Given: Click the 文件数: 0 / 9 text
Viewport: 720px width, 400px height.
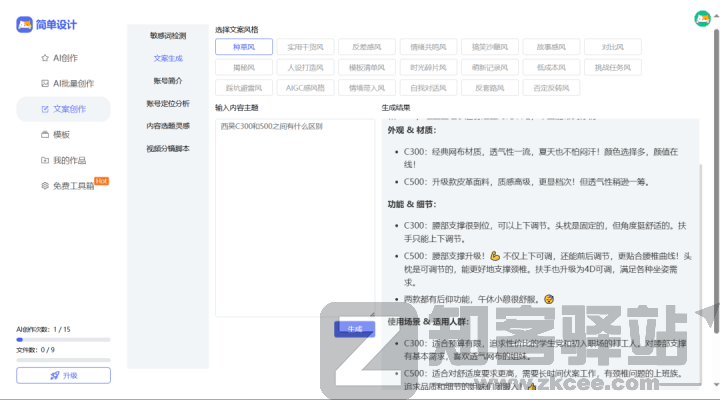Looking at the screenshot, I should pyautogui.click(x=36, y=350).
